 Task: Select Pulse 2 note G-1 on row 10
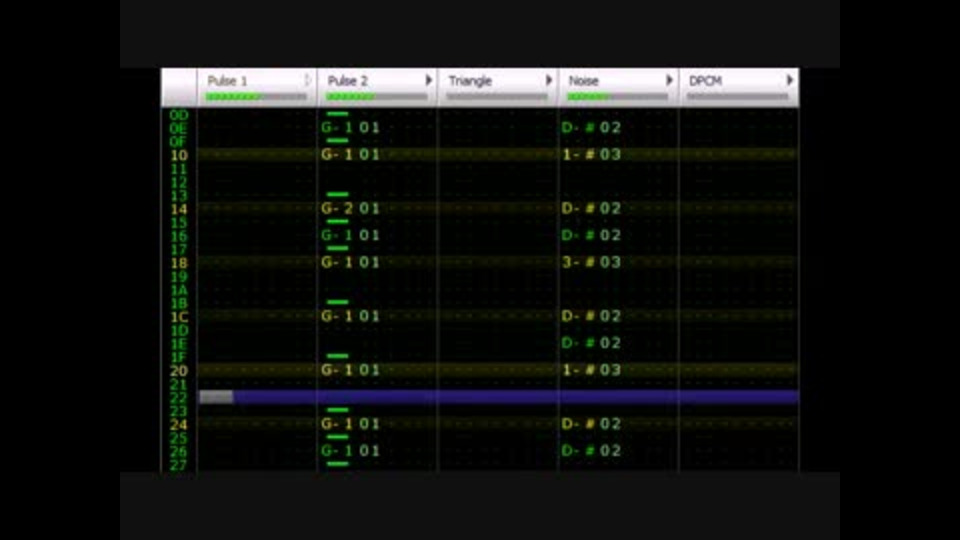[x=350, y=154]
